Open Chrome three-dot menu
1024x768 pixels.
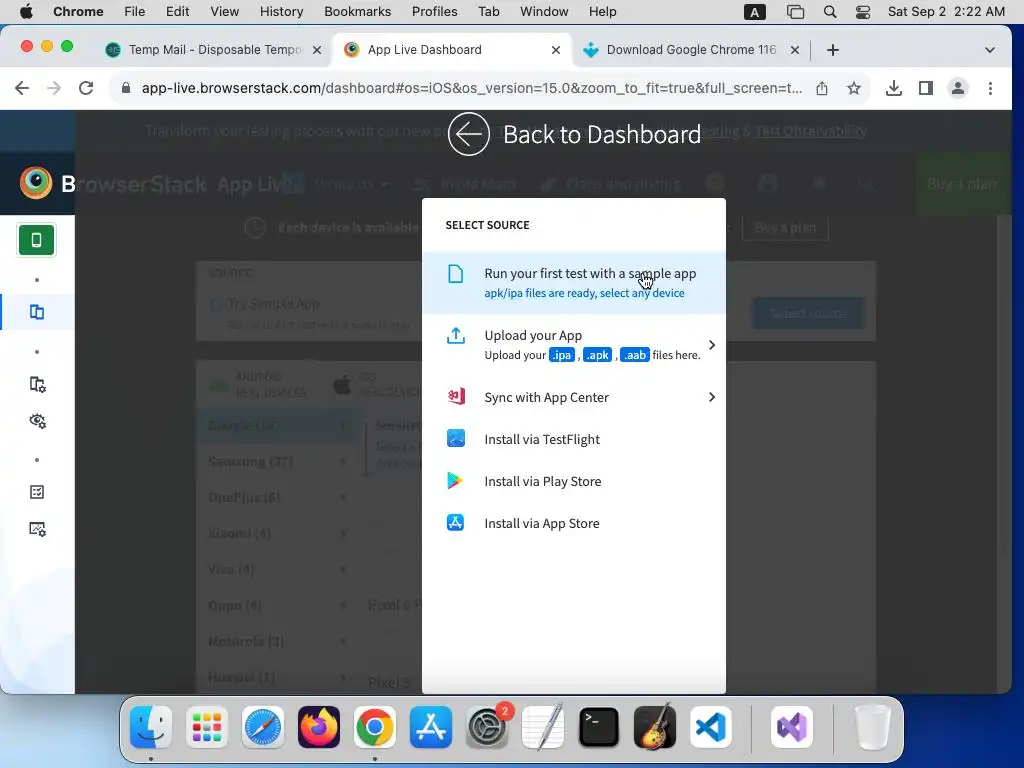pos(990,88)
